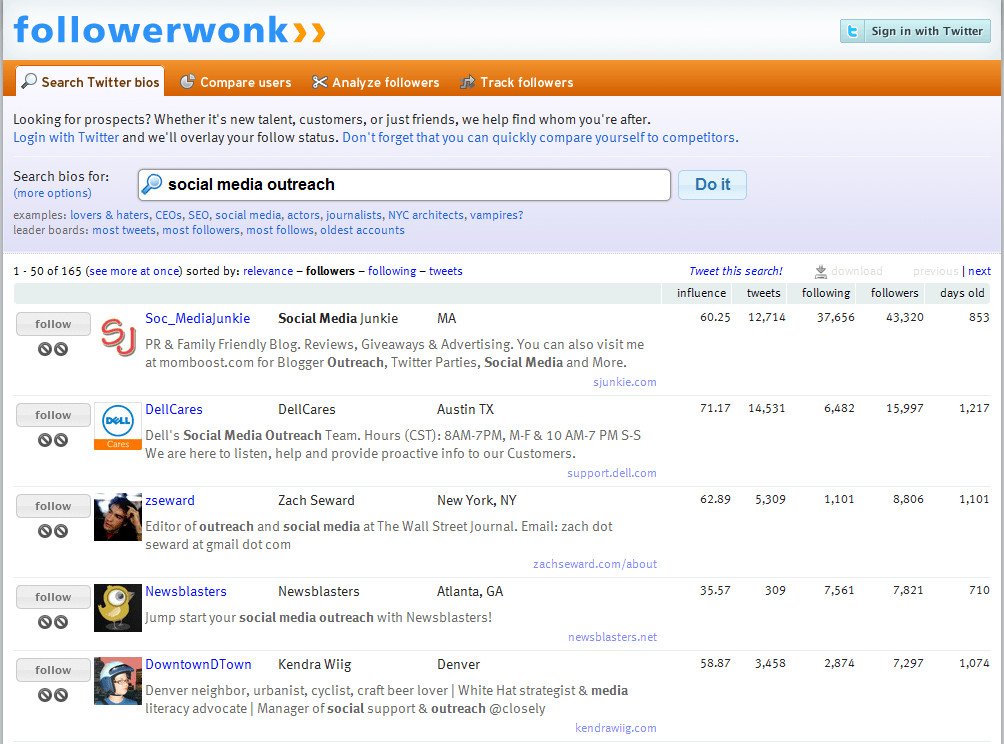Click the block icon beneath DellCares' follow button

pyautogui.click(x=62, y=438)
